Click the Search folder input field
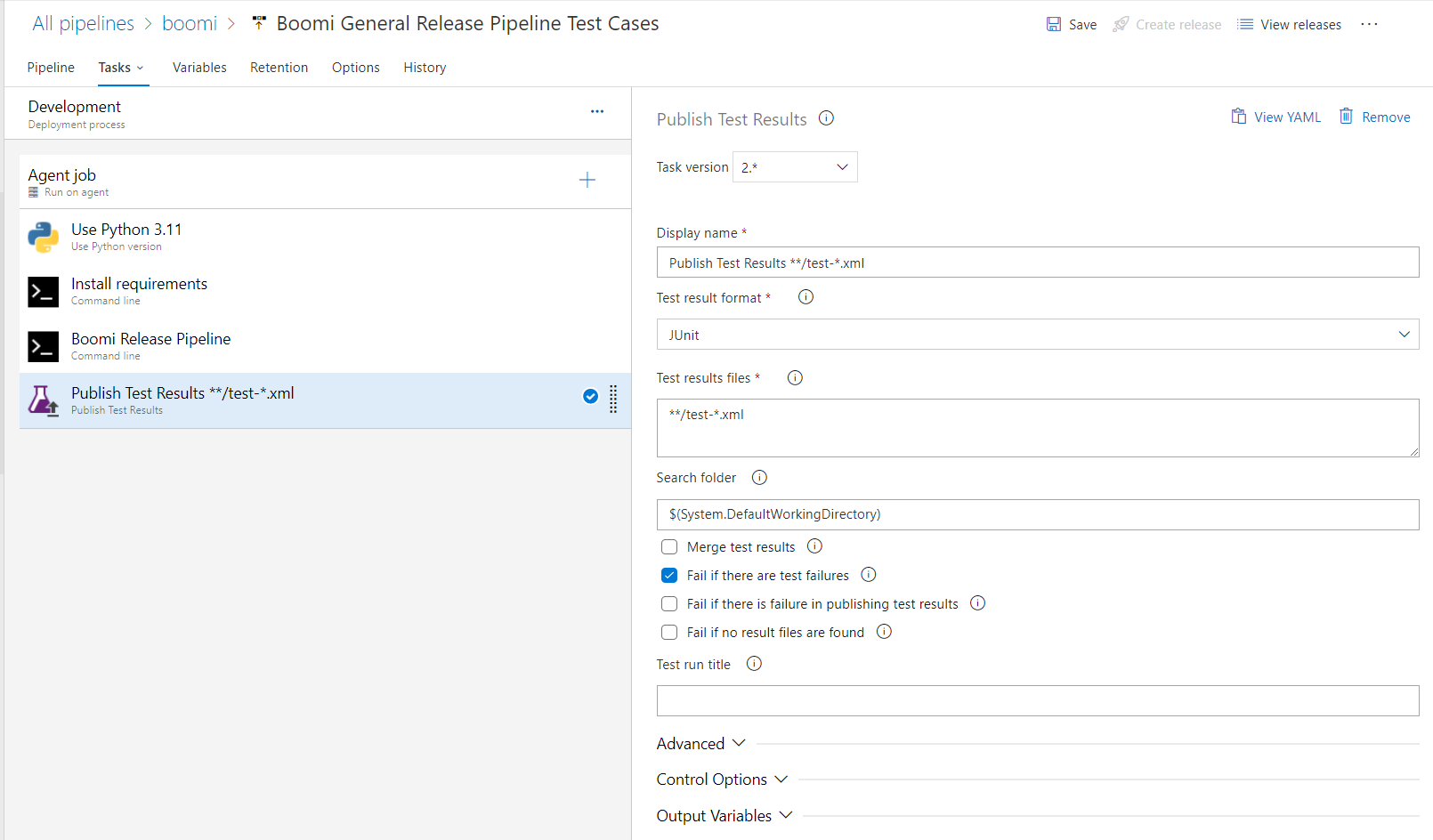 (1038, 514)
